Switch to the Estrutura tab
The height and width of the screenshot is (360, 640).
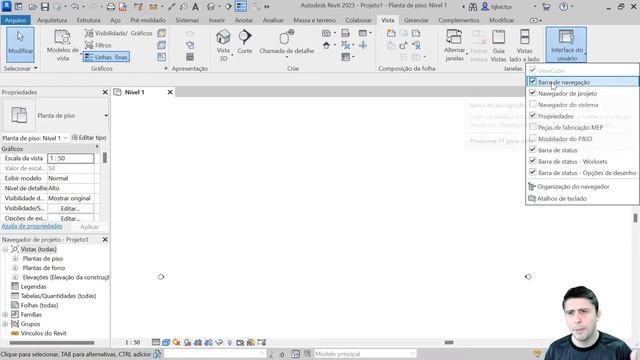coord(89,20)
